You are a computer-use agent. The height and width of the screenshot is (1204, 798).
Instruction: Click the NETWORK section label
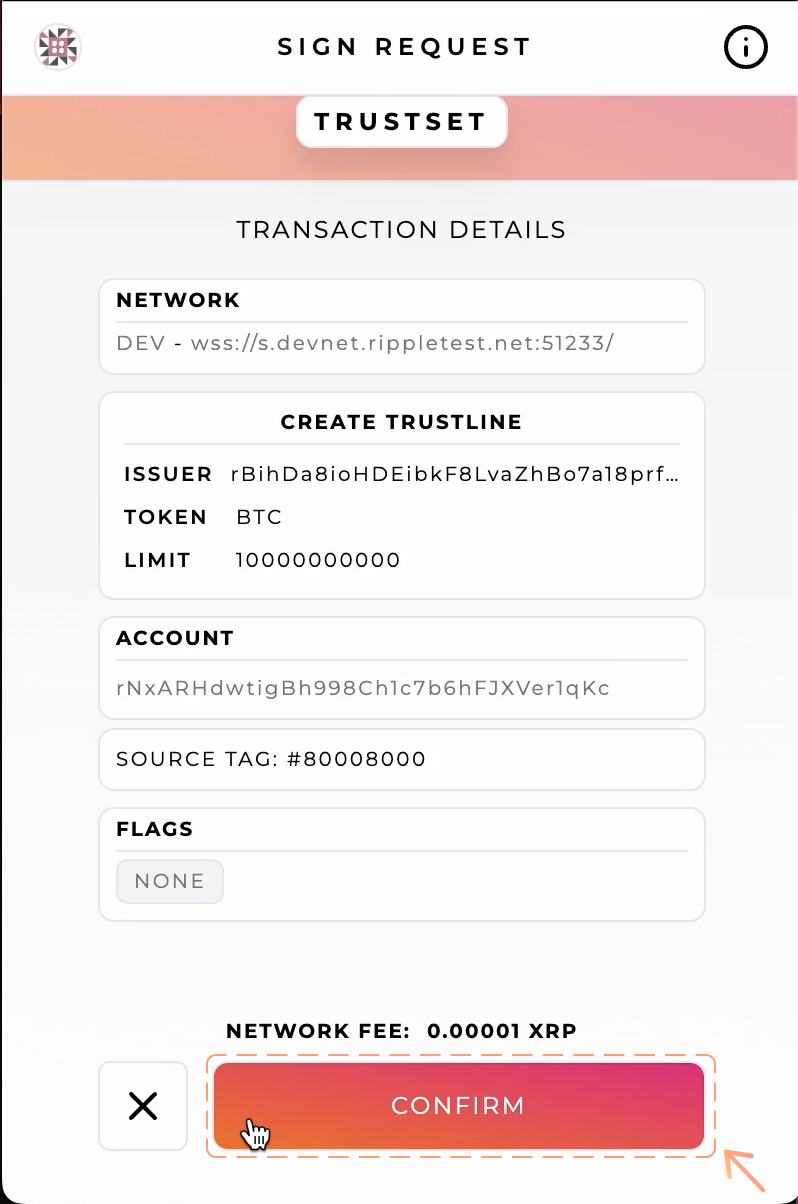pos(178,300)
